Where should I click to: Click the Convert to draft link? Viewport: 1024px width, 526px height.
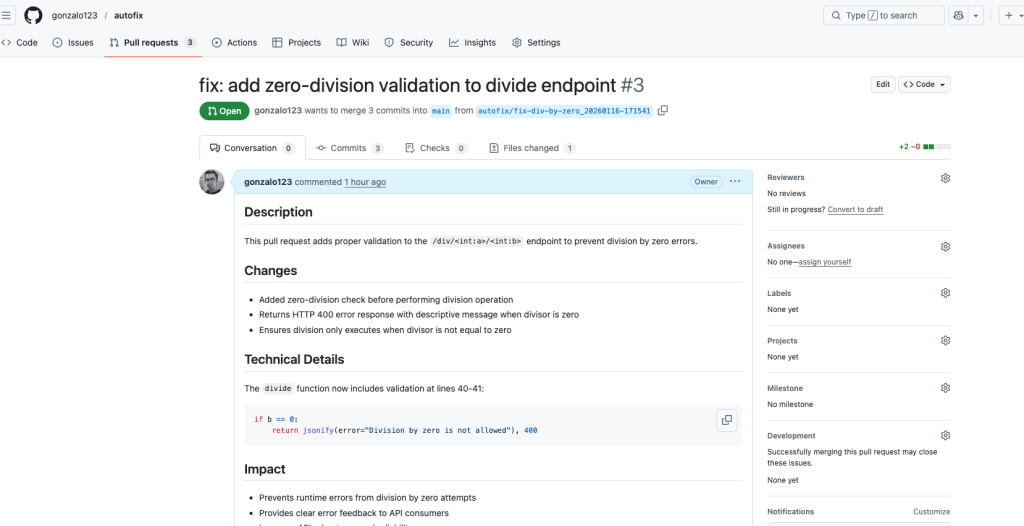(855, 210)
